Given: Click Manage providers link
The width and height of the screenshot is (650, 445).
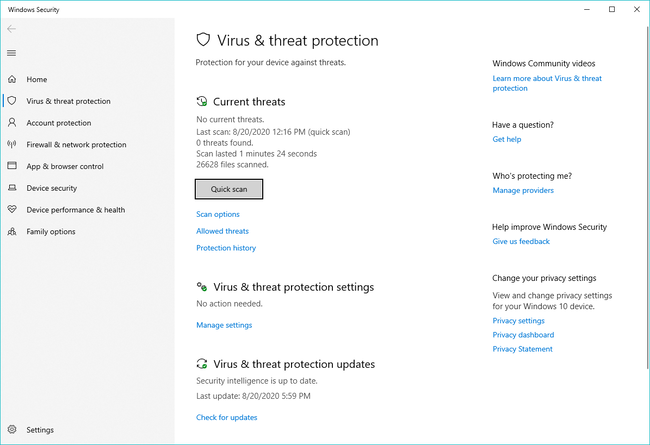Looking at the screenshot, I should (x=523, y=190).
